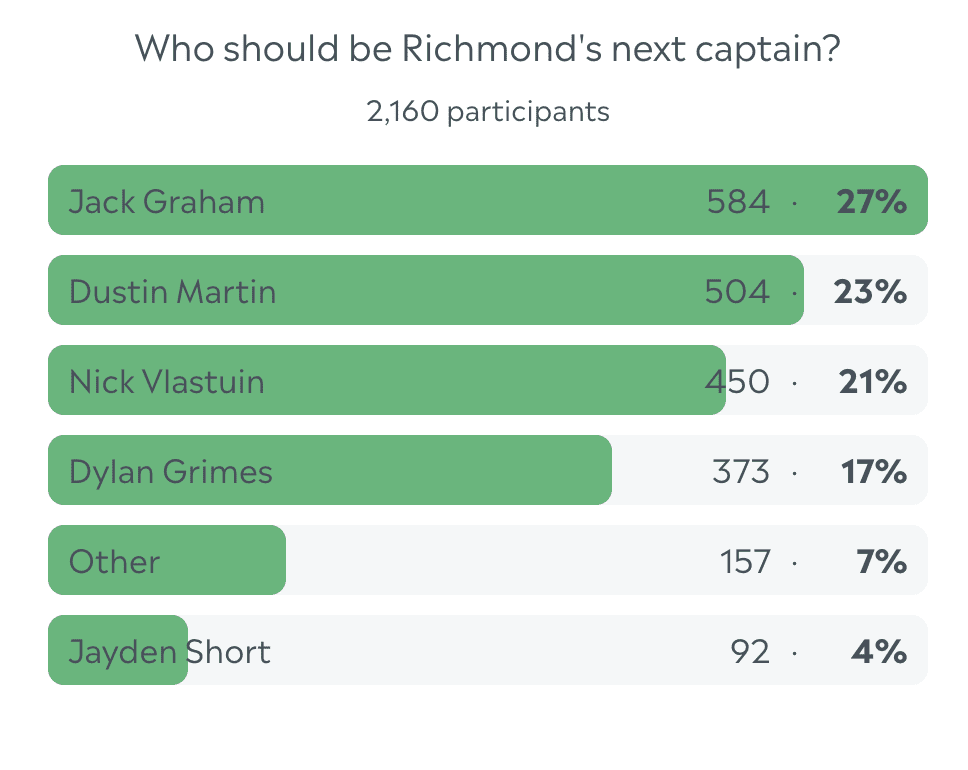The height and width of the screenshot is (770, 968).
Task: Click the poll question title text
Action: coord(488,48)
